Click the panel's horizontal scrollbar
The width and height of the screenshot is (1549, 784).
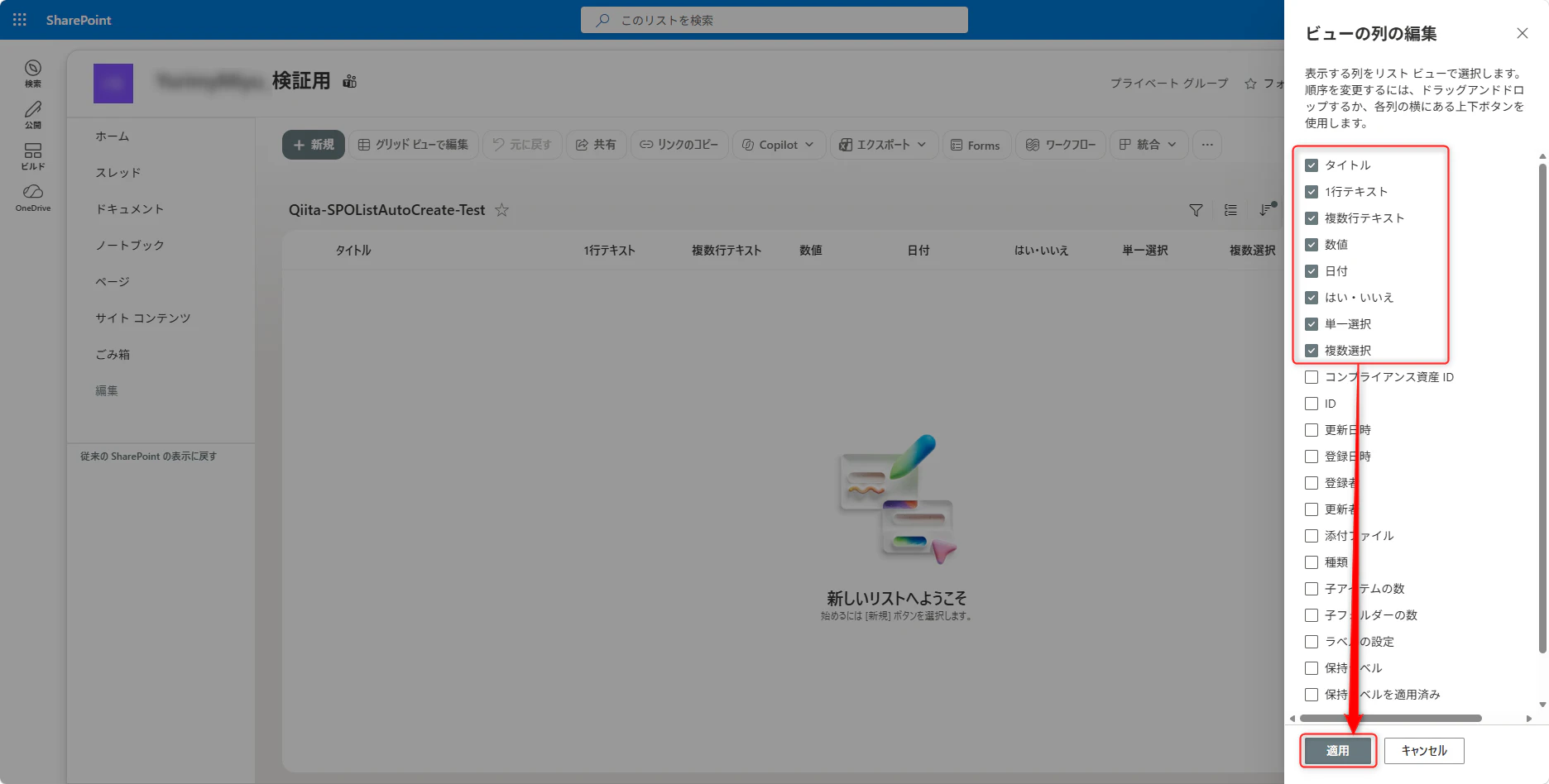(x=1390, y=719)
